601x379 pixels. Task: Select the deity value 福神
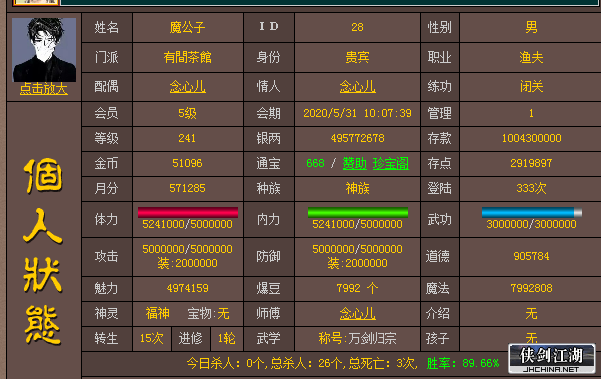(158, 313)
